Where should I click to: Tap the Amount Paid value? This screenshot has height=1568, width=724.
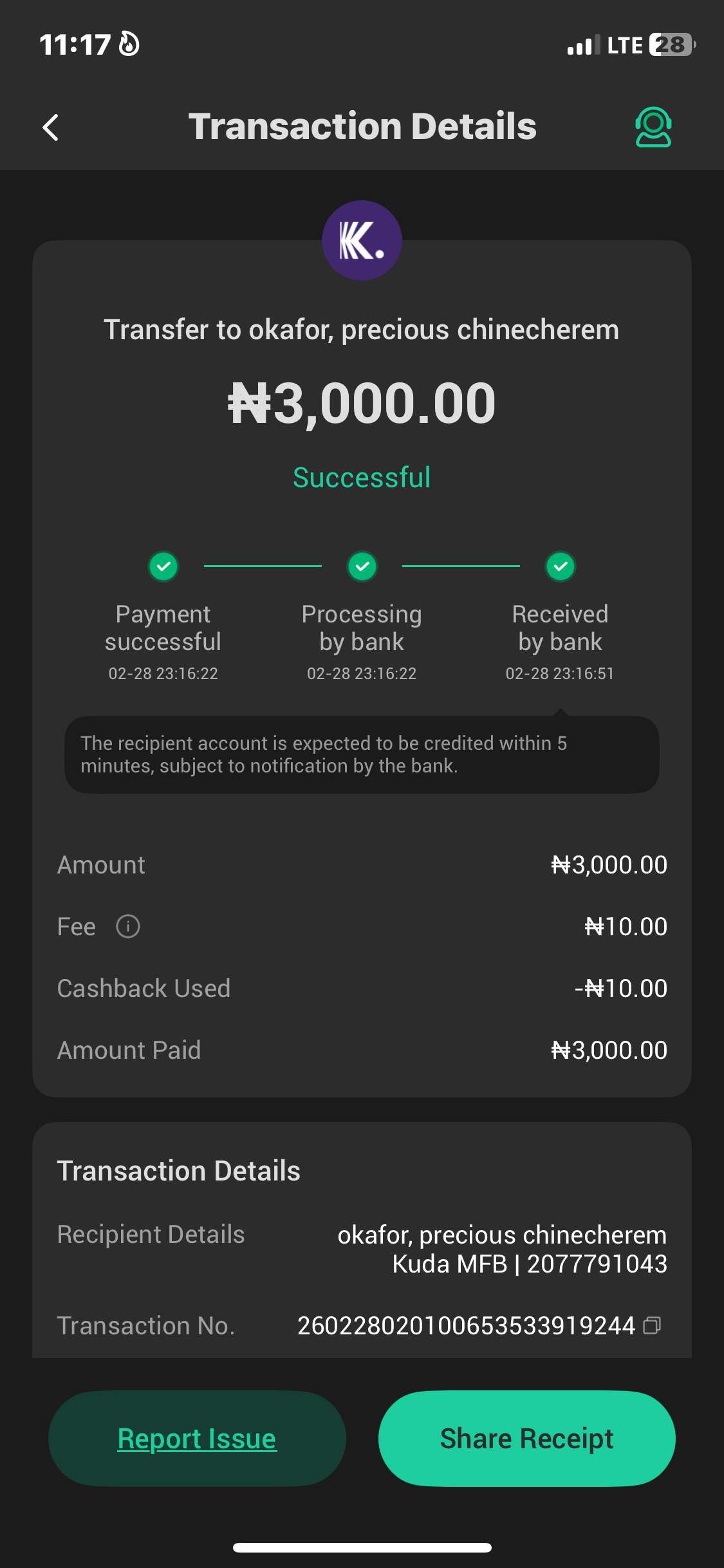609,1050
